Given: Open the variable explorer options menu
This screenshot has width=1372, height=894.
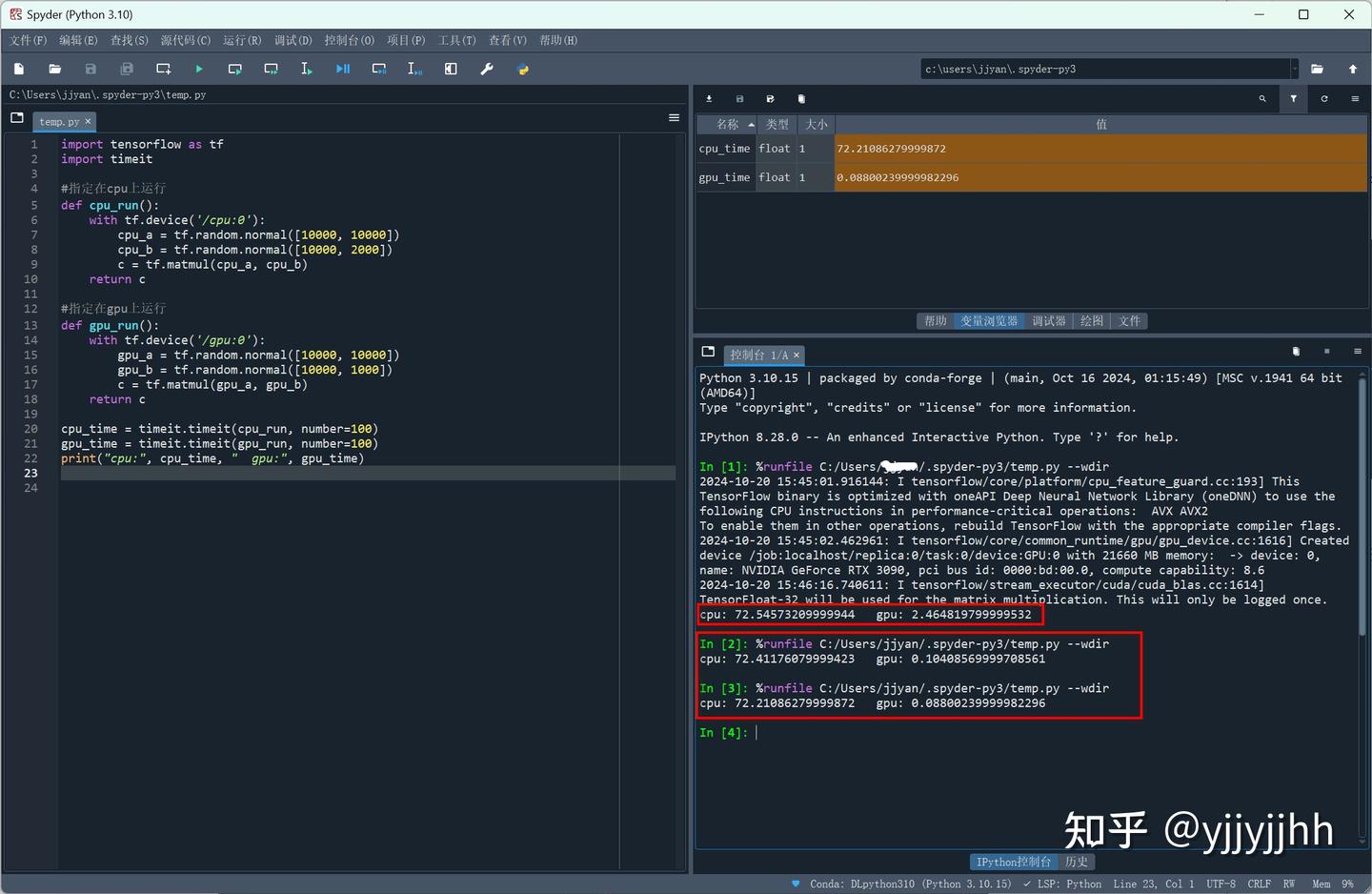Looking at the screenshot, I should pos(1355,98).
